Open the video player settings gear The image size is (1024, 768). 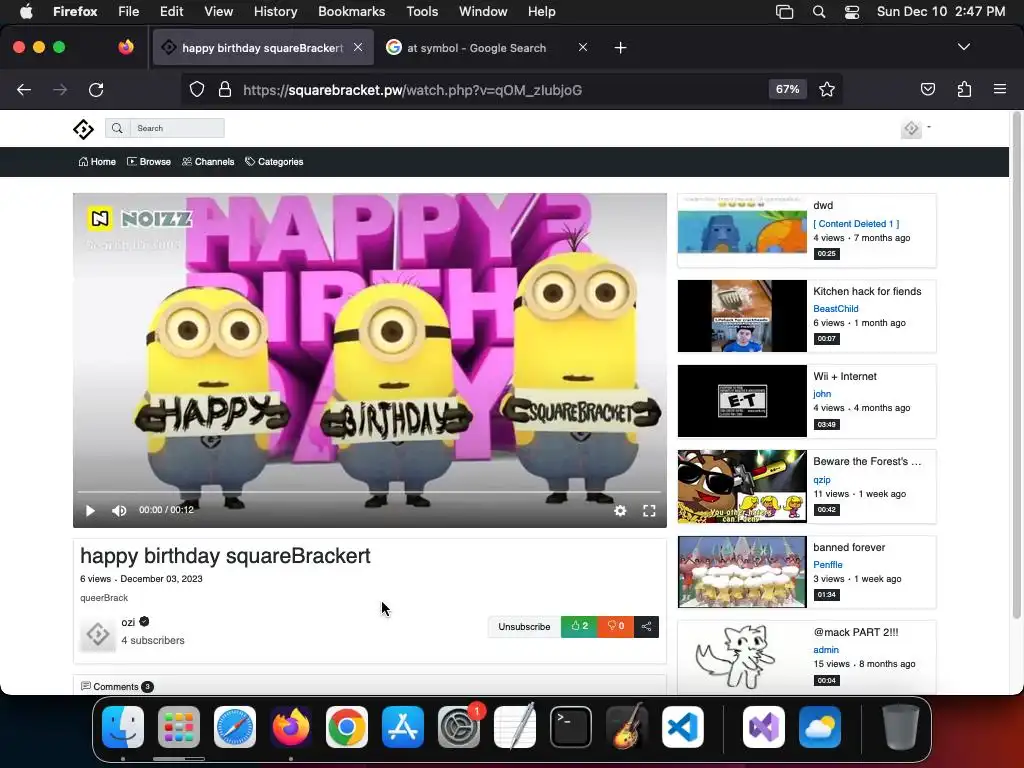[x=620, y=511]
